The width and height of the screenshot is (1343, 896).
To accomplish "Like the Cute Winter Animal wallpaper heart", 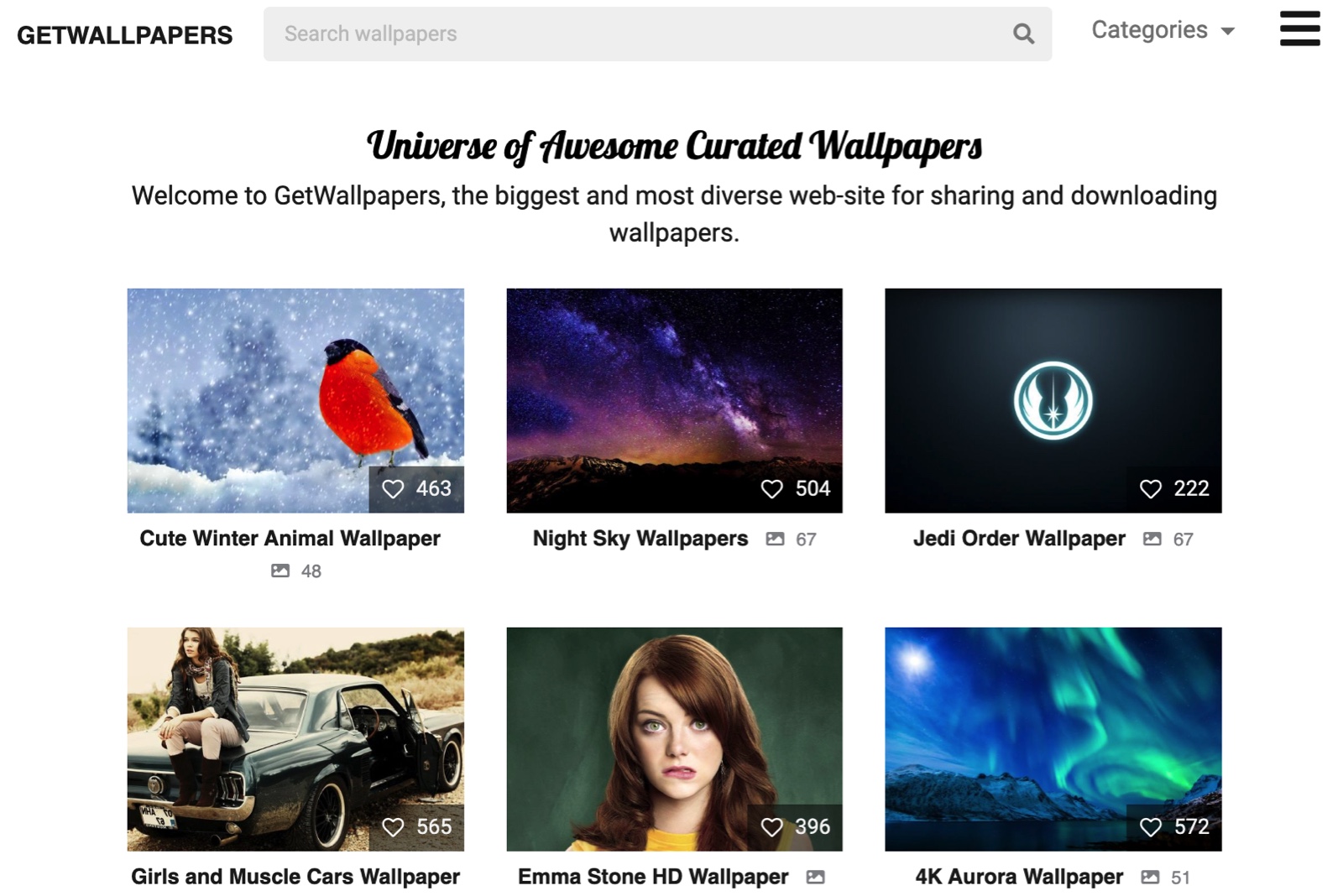I will pyautogui.click(x=393, y=489).
